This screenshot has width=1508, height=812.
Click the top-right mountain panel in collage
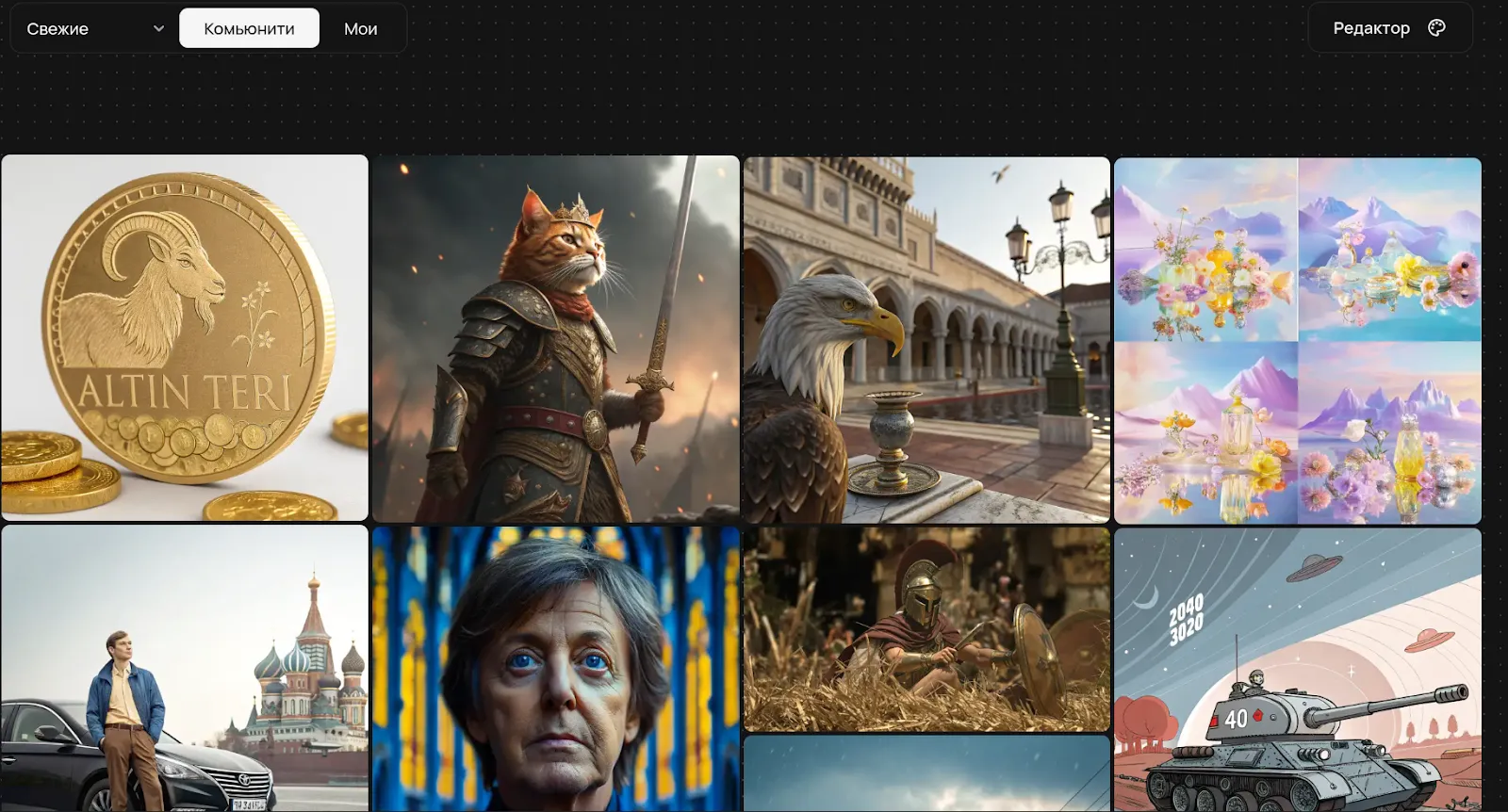[1390, 249]
